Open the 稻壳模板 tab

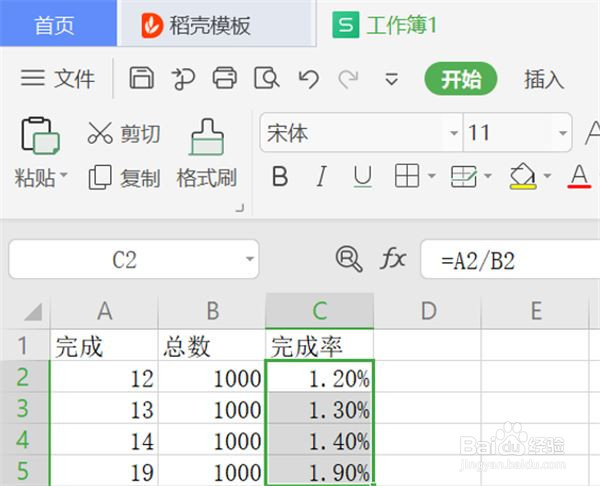click(x=216, y=25)
